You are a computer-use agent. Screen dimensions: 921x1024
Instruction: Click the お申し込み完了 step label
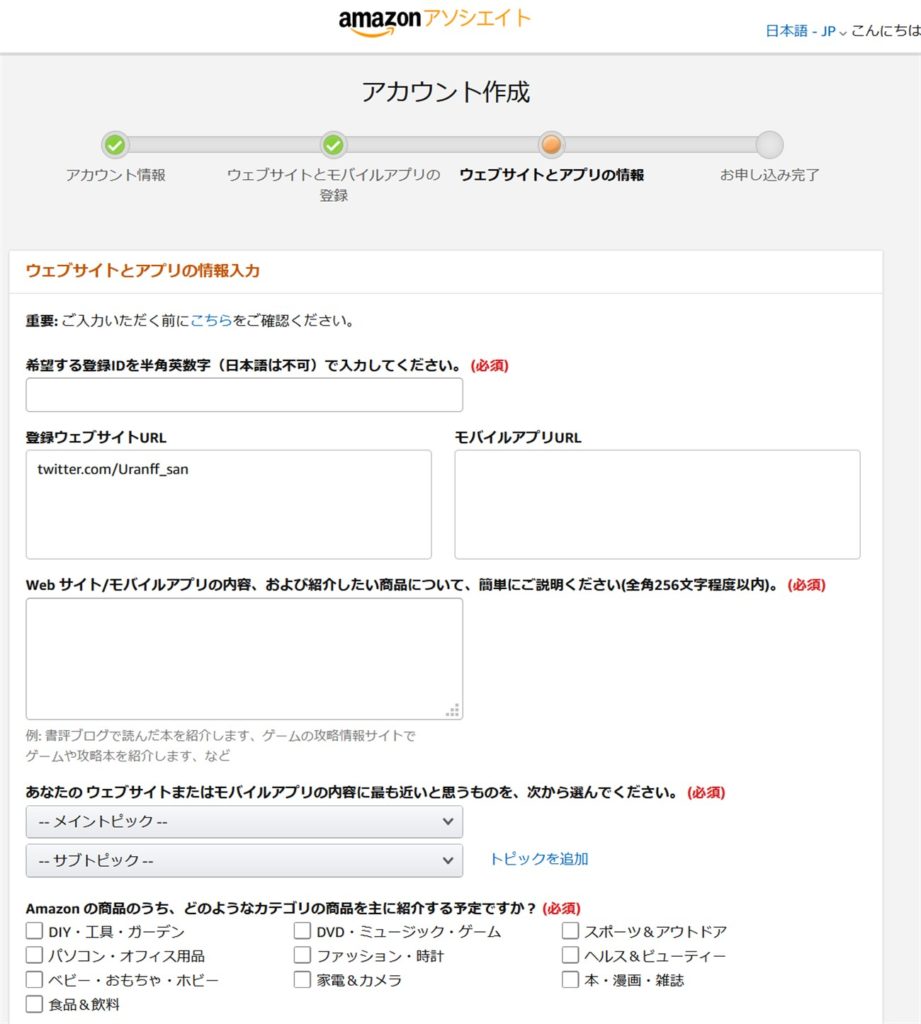(x=769, y=175)
